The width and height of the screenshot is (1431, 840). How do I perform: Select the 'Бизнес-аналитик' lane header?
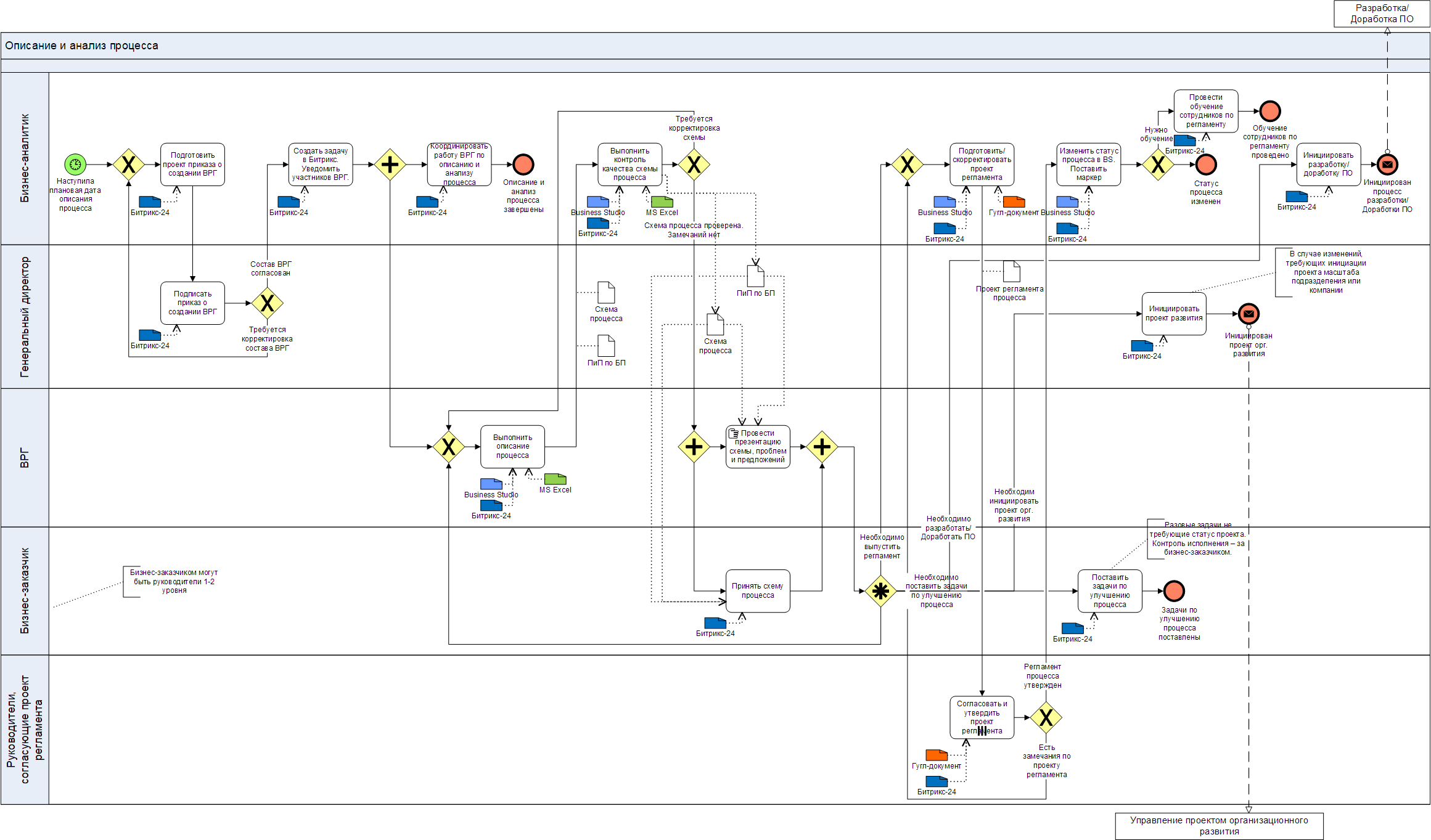(25, 158)
